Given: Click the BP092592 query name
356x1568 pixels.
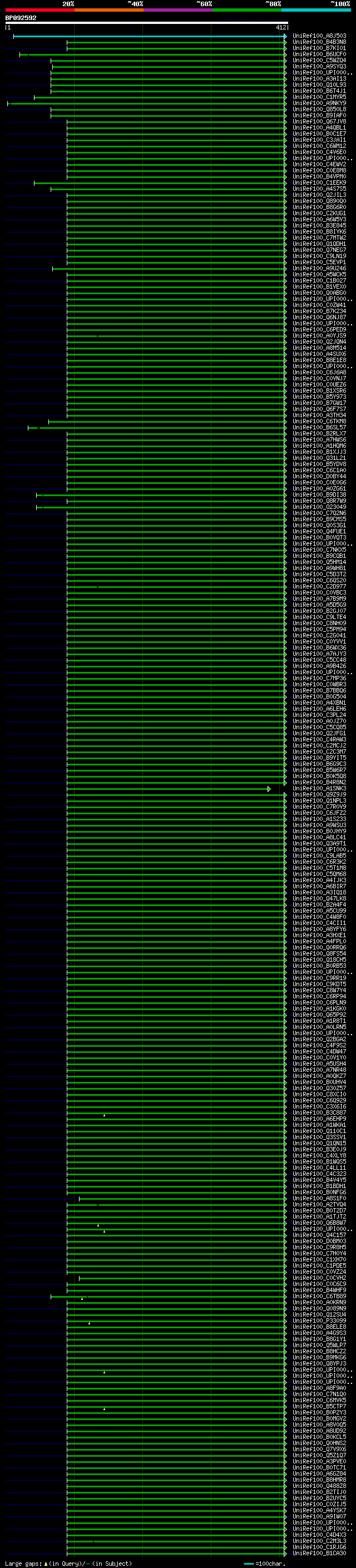Looking at the screenshot, I should 21,18.
